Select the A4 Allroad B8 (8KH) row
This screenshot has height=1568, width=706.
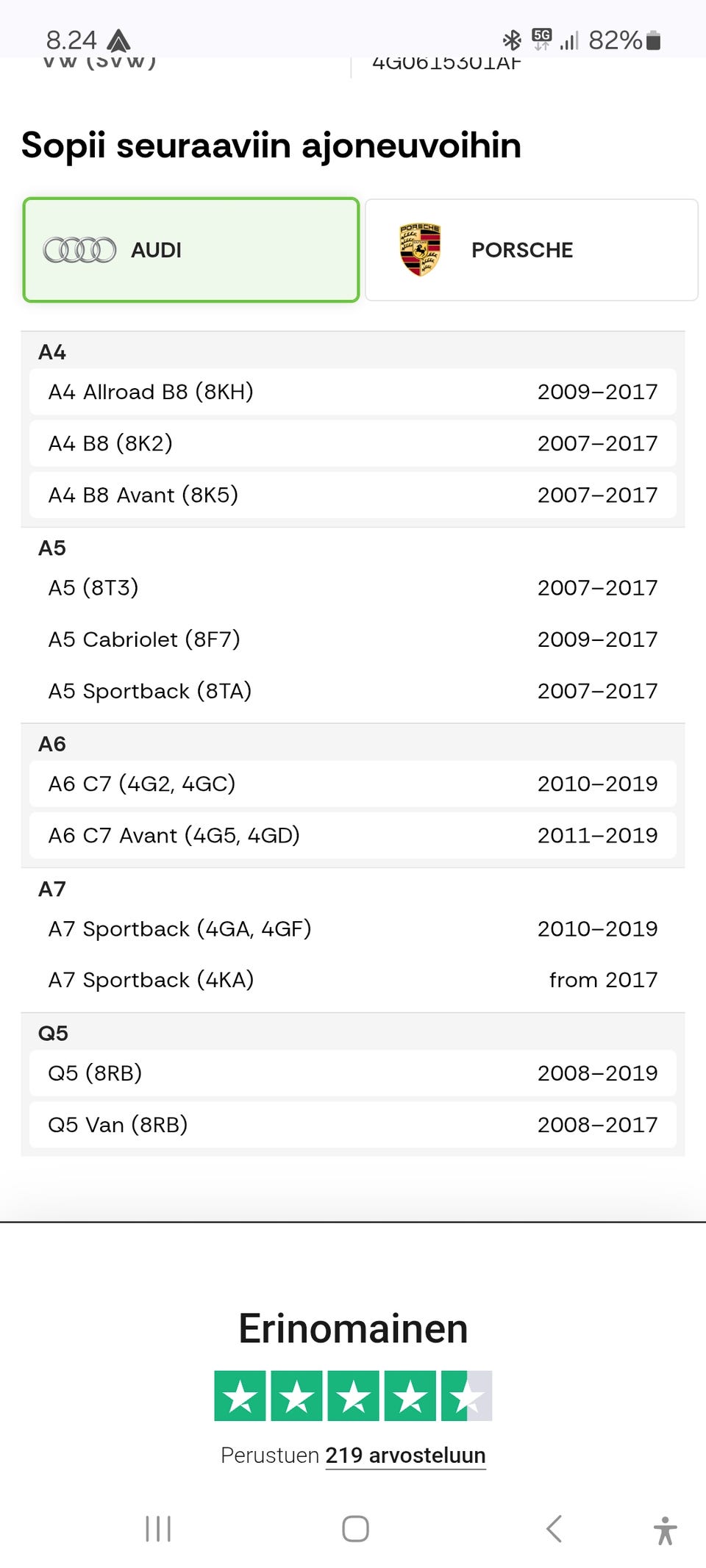pyautogui.click(x=353, y=392)
